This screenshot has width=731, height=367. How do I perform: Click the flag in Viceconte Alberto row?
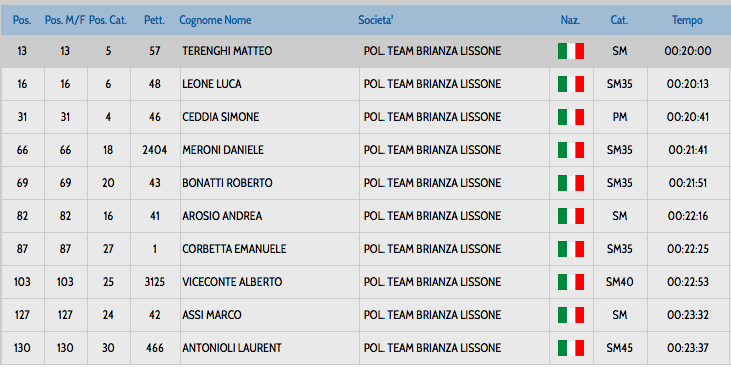(571, 282)
